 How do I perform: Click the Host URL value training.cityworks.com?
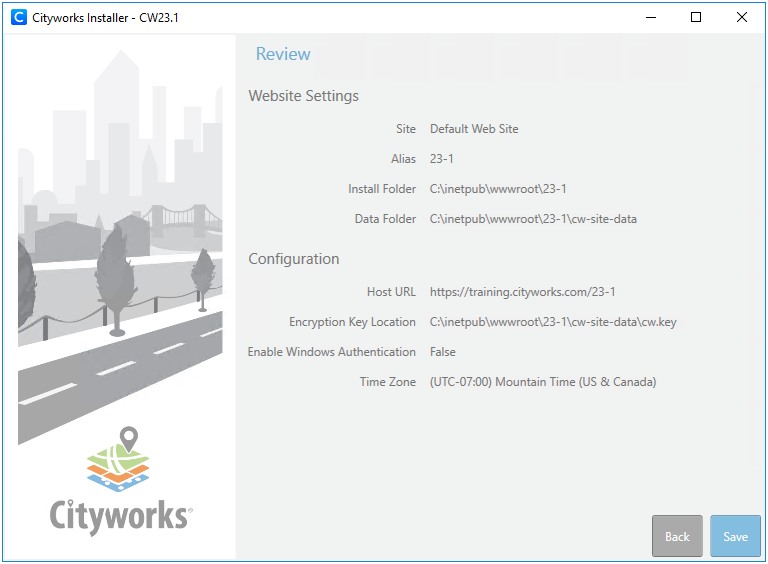522,292
